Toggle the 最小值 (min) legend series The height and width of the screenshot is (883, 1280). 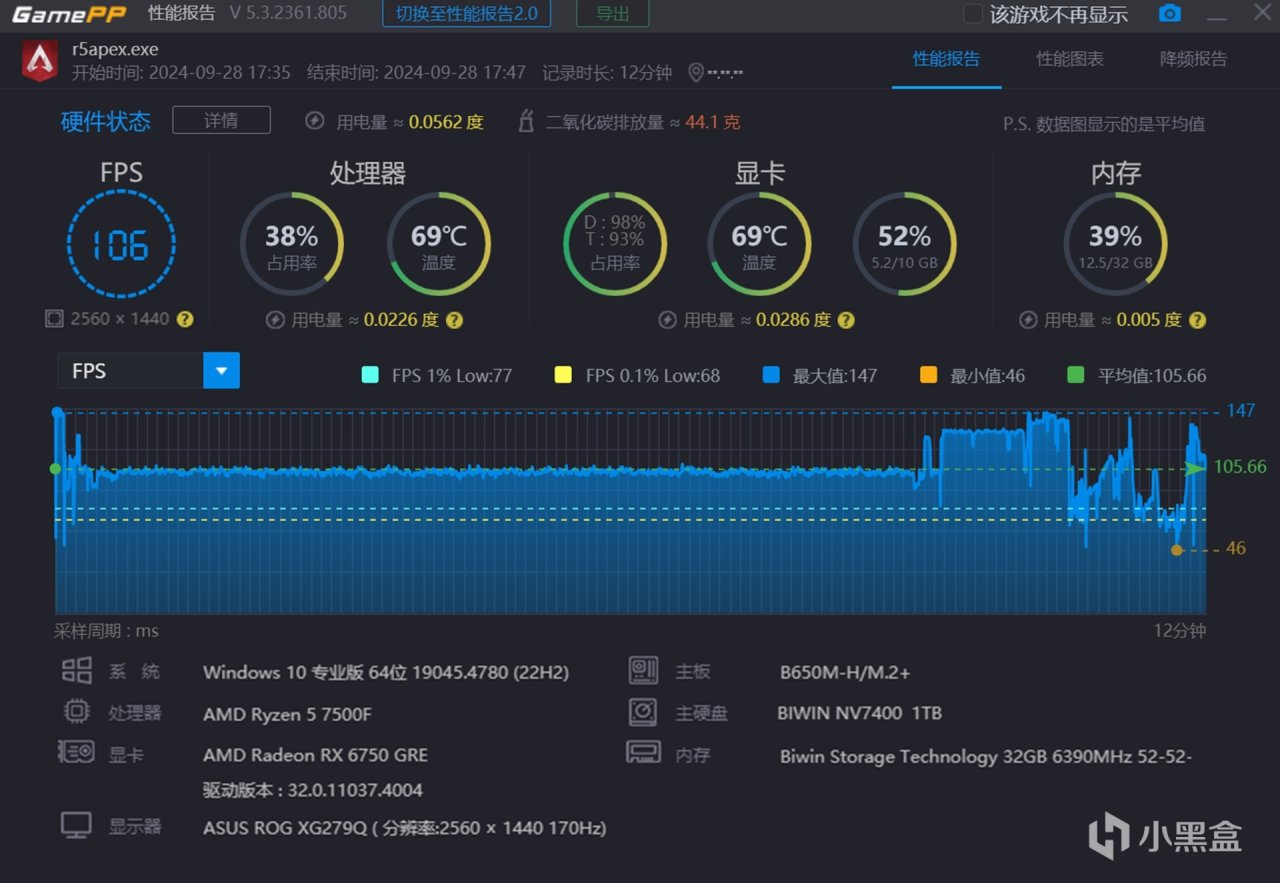coord(972,375)
